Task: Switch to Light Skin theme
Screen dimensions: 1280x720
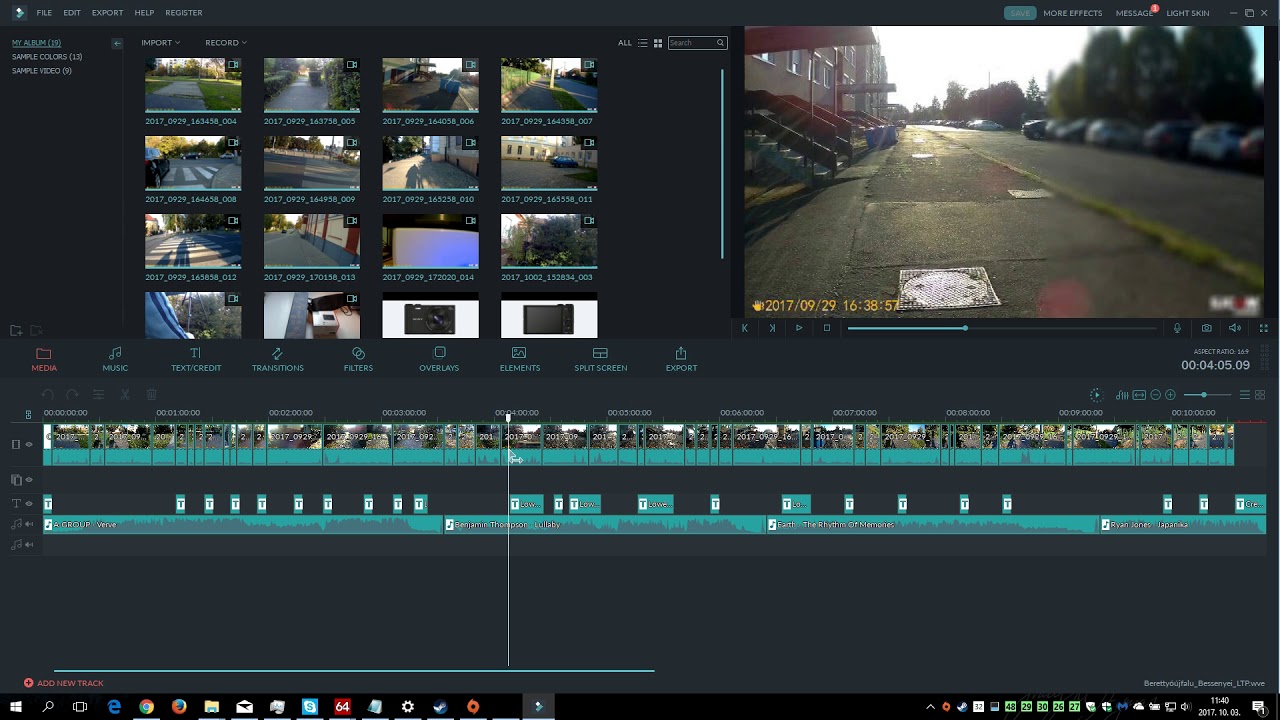Action: pyautogui.click(x=1187, y=13)
